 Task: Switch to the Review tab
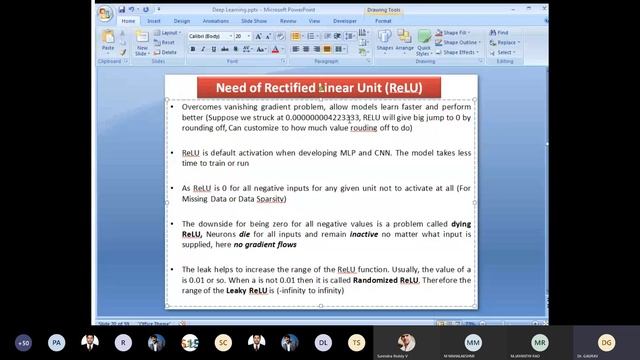pos(288,21)
